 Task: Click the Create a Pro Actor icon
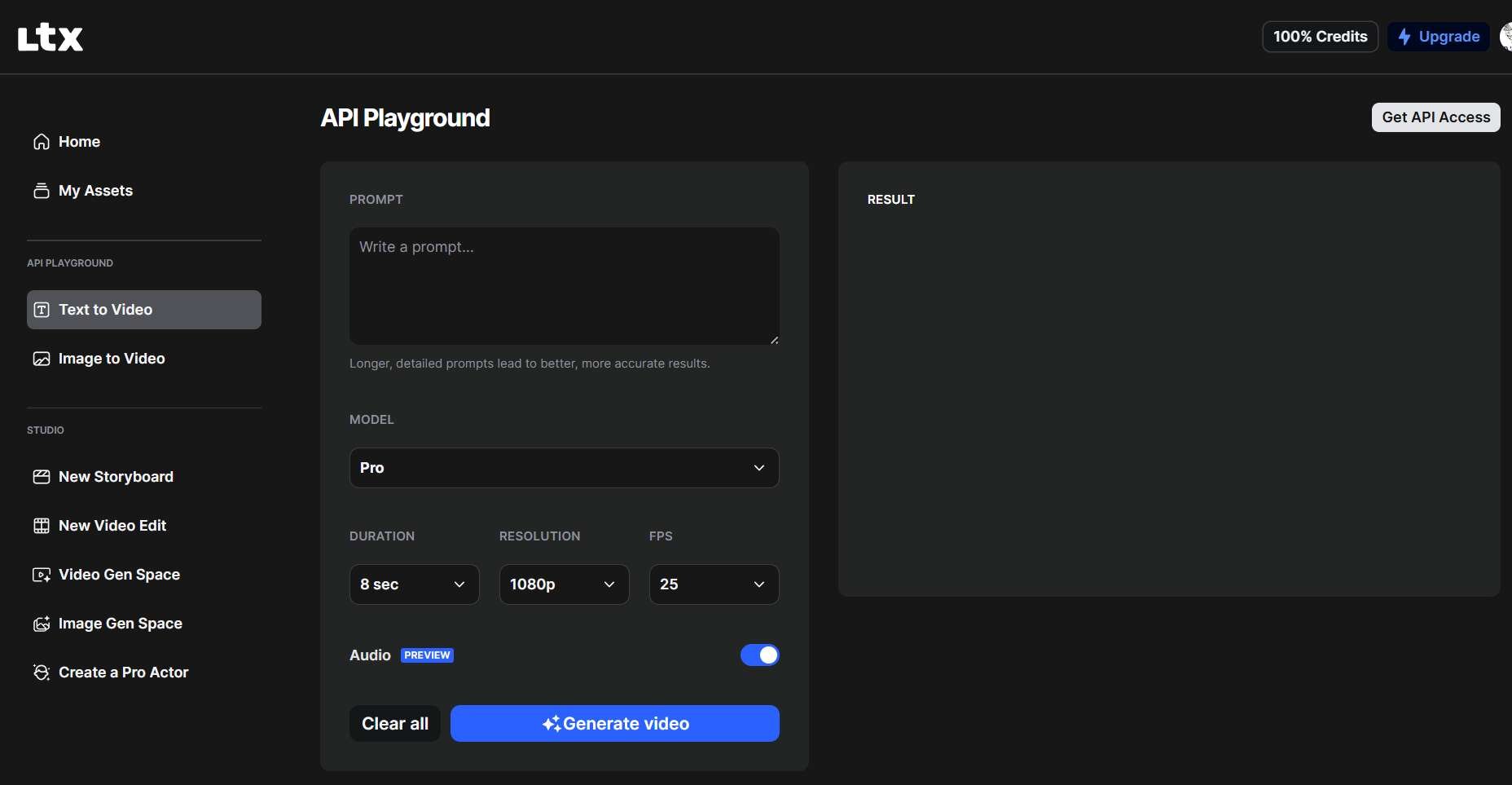[x=42, y=673]
